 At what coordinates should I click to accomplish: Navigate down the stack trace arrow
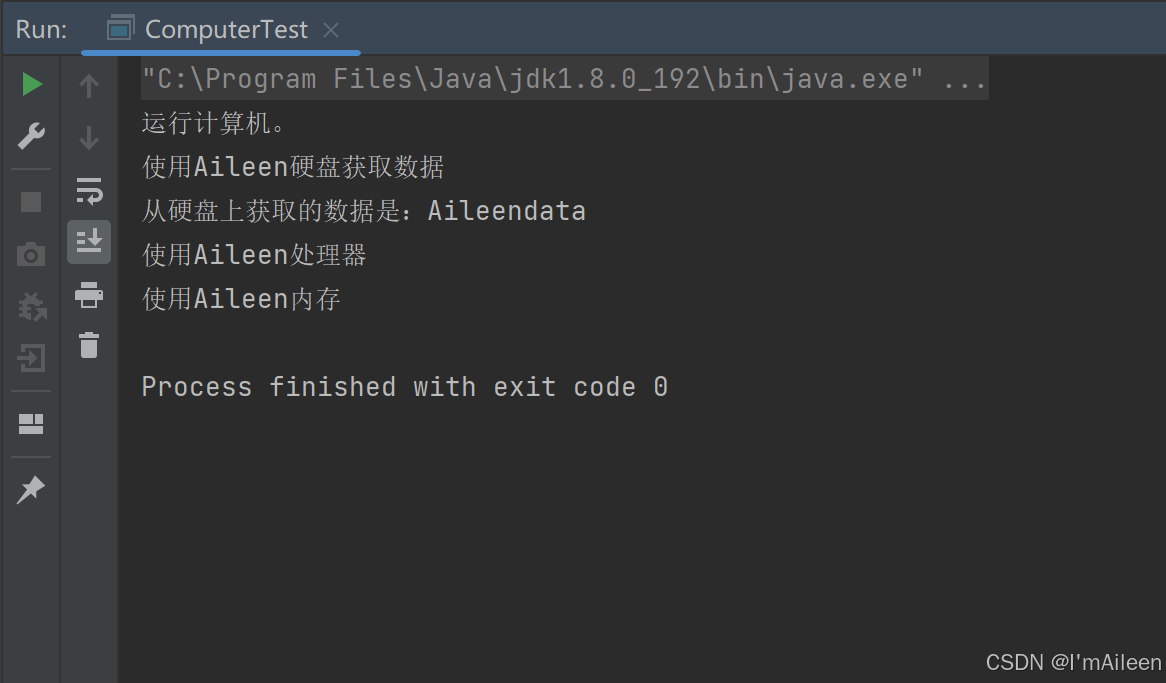point(88,138)
